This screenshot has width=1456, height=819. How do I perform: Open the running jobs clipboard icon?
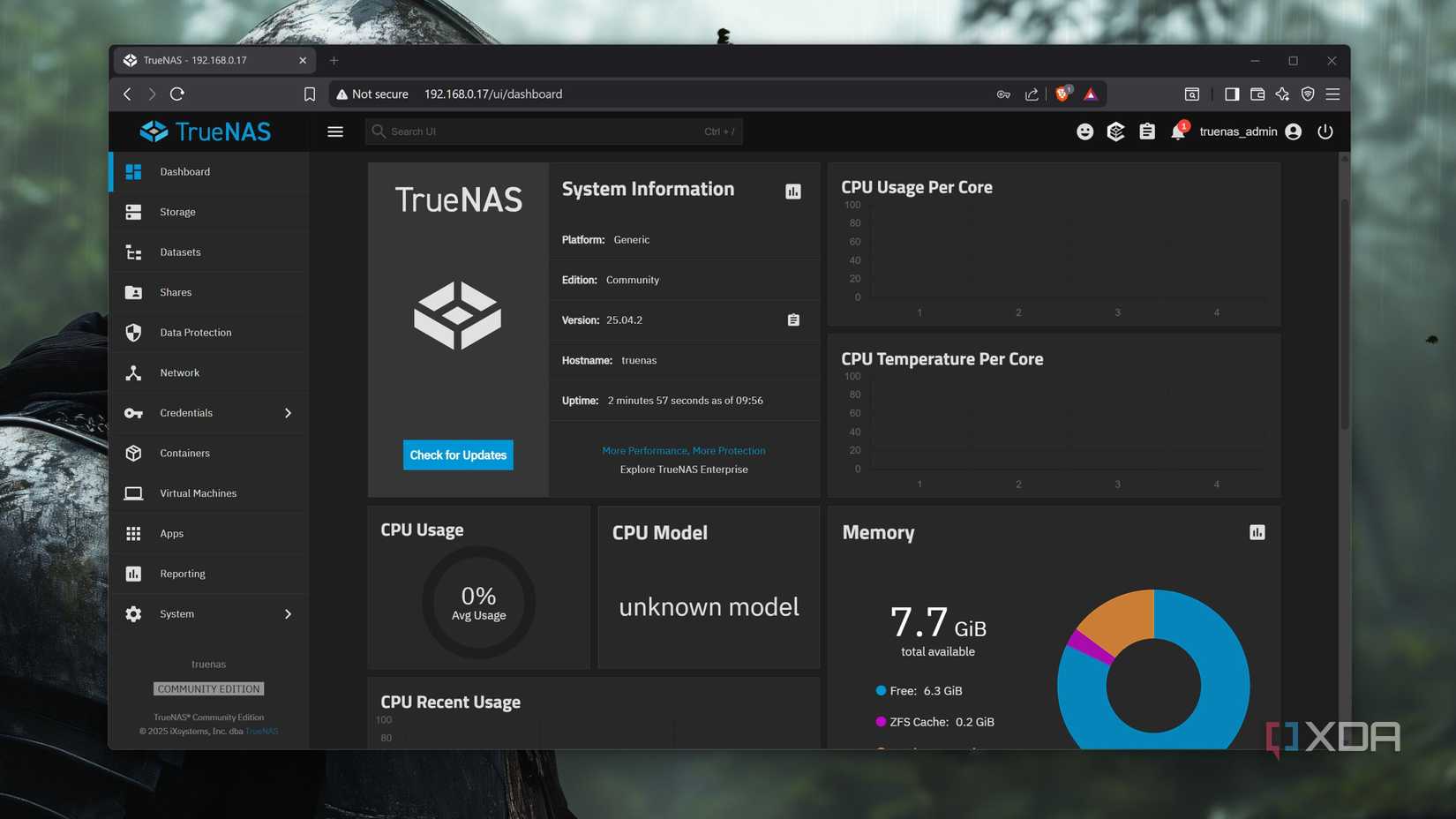point(1146,131)
